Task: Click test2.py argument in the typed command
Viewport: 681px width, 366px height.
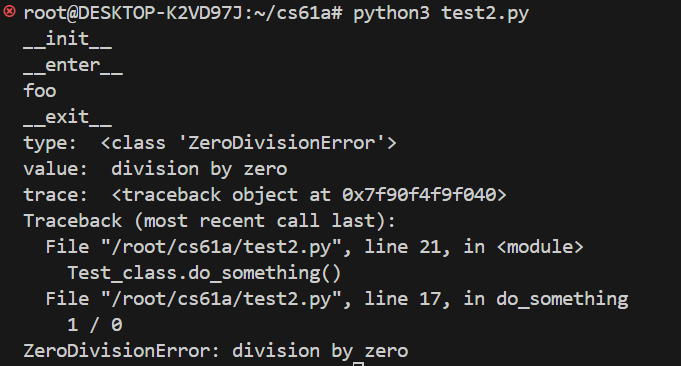Action: pos(485,13)
